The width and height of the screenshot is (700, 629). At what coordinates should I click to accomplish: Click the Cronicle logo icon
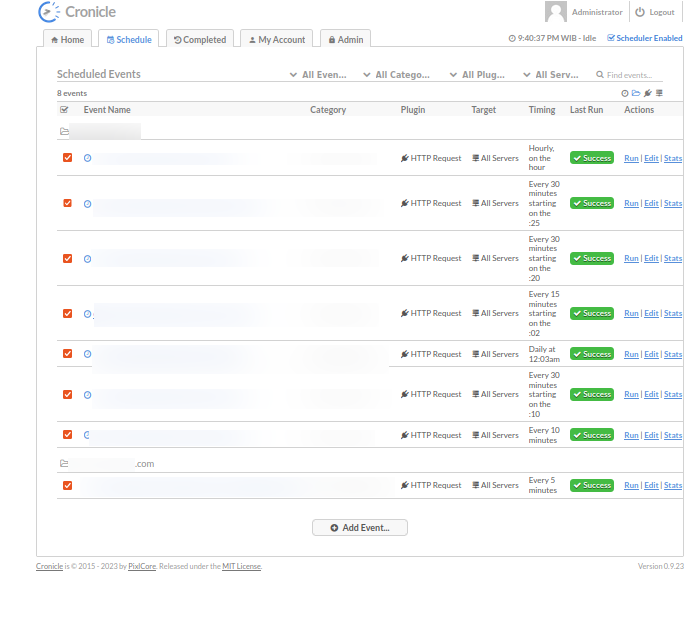pyautogui.click(x=48, y=12)
